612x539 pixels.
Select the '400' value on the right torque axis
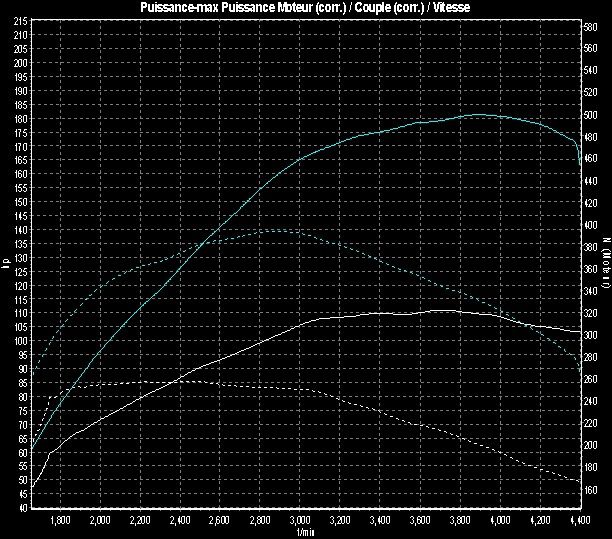(591, 225)
